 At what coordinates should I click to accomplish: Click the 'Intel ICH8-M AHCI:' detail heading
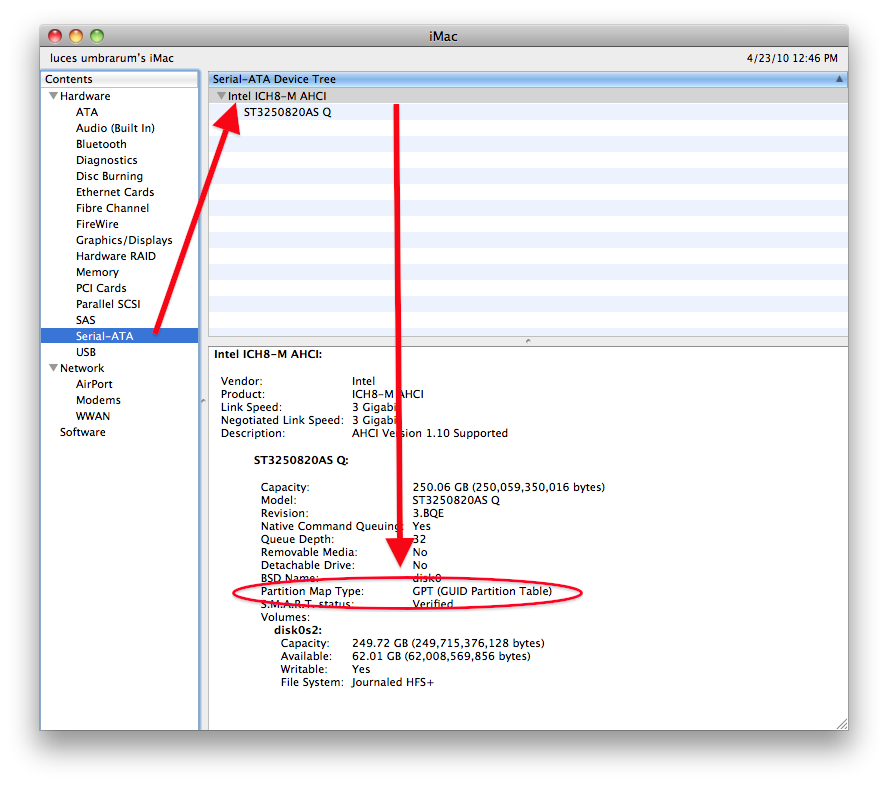[x=268, y=355]
